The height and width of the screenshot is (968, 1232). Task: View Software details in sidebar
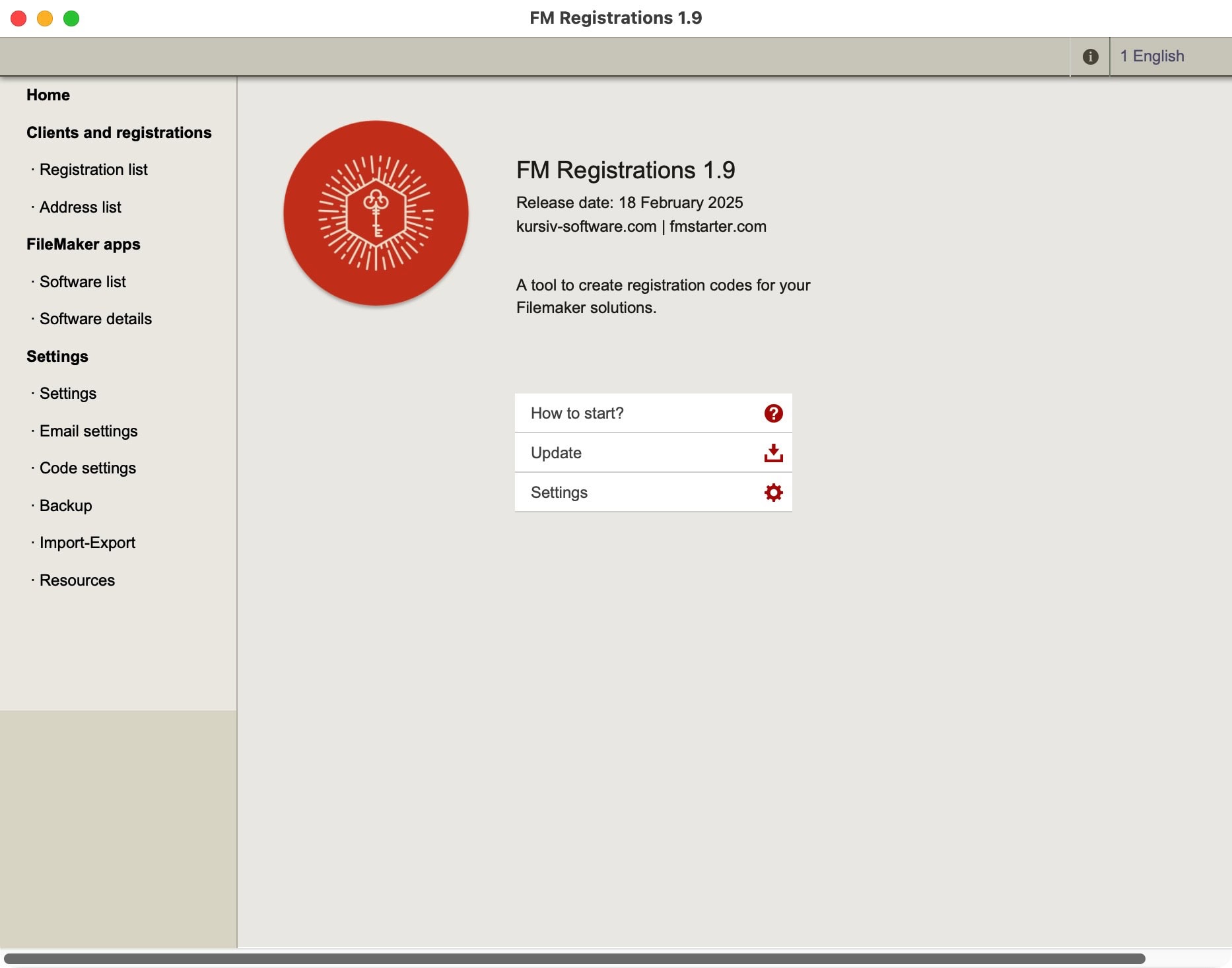point(95,319)
